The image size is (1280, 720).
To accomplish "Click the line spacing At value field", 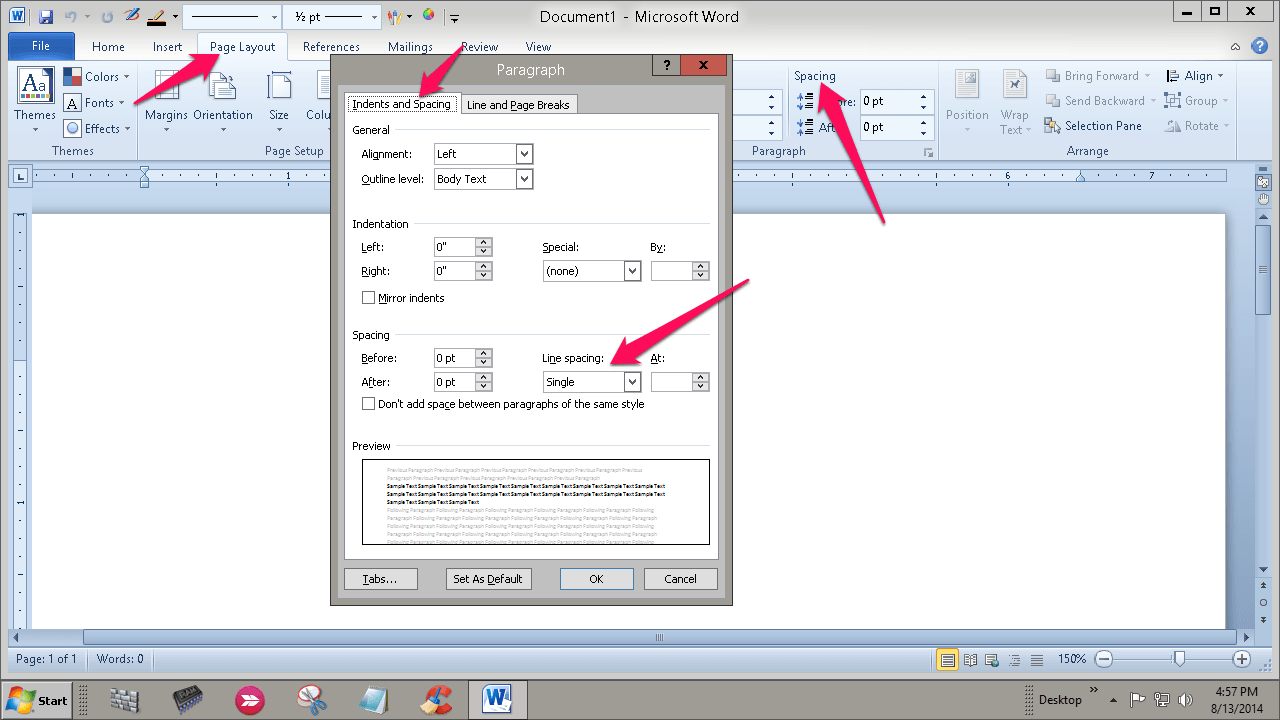I will [672, 382].
